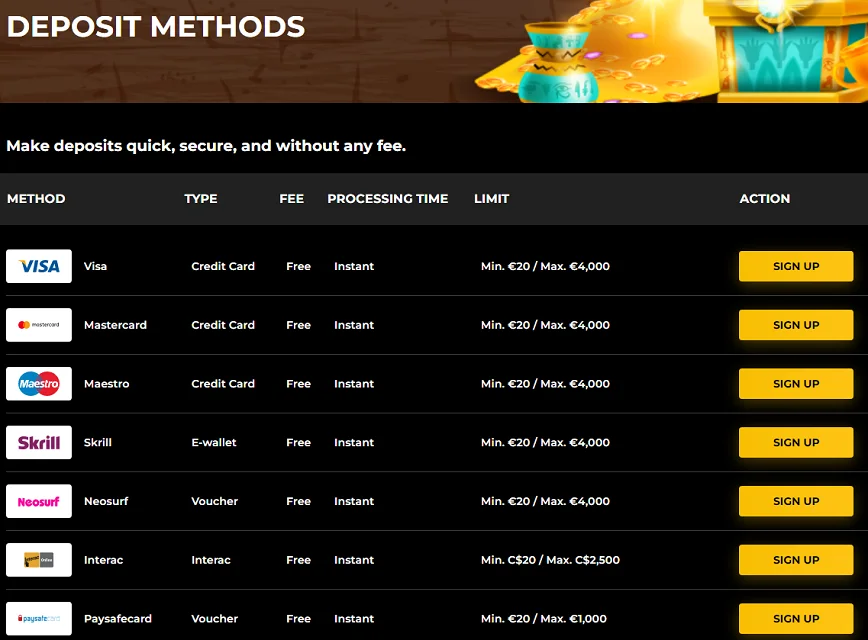The height and width of the screenshot is (640, 868).
Task: Select the Maestro method name
Action: (106, 384)
